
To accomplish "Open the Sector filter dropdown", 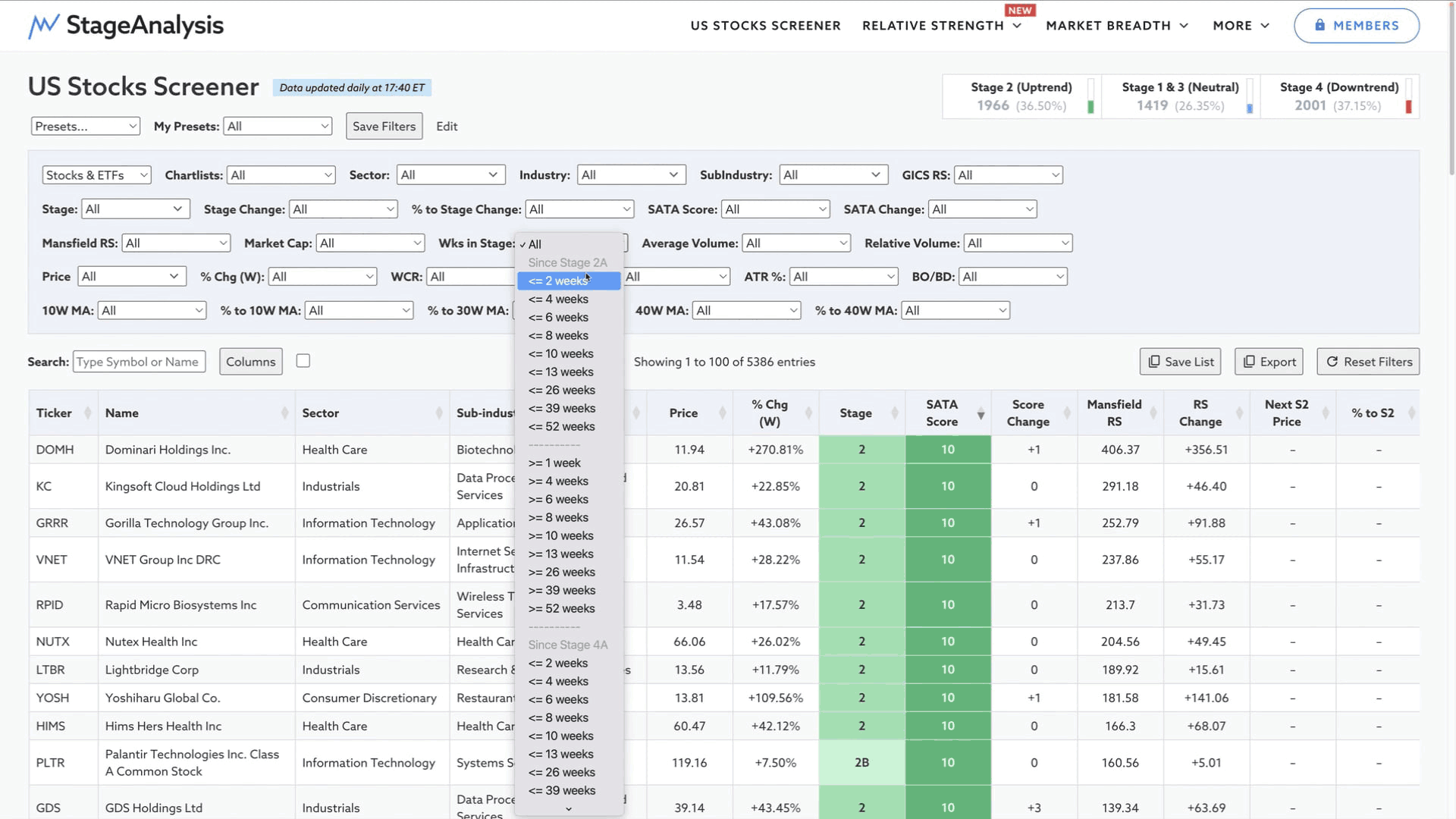I will pyautogui.click(x=450, y=175).
